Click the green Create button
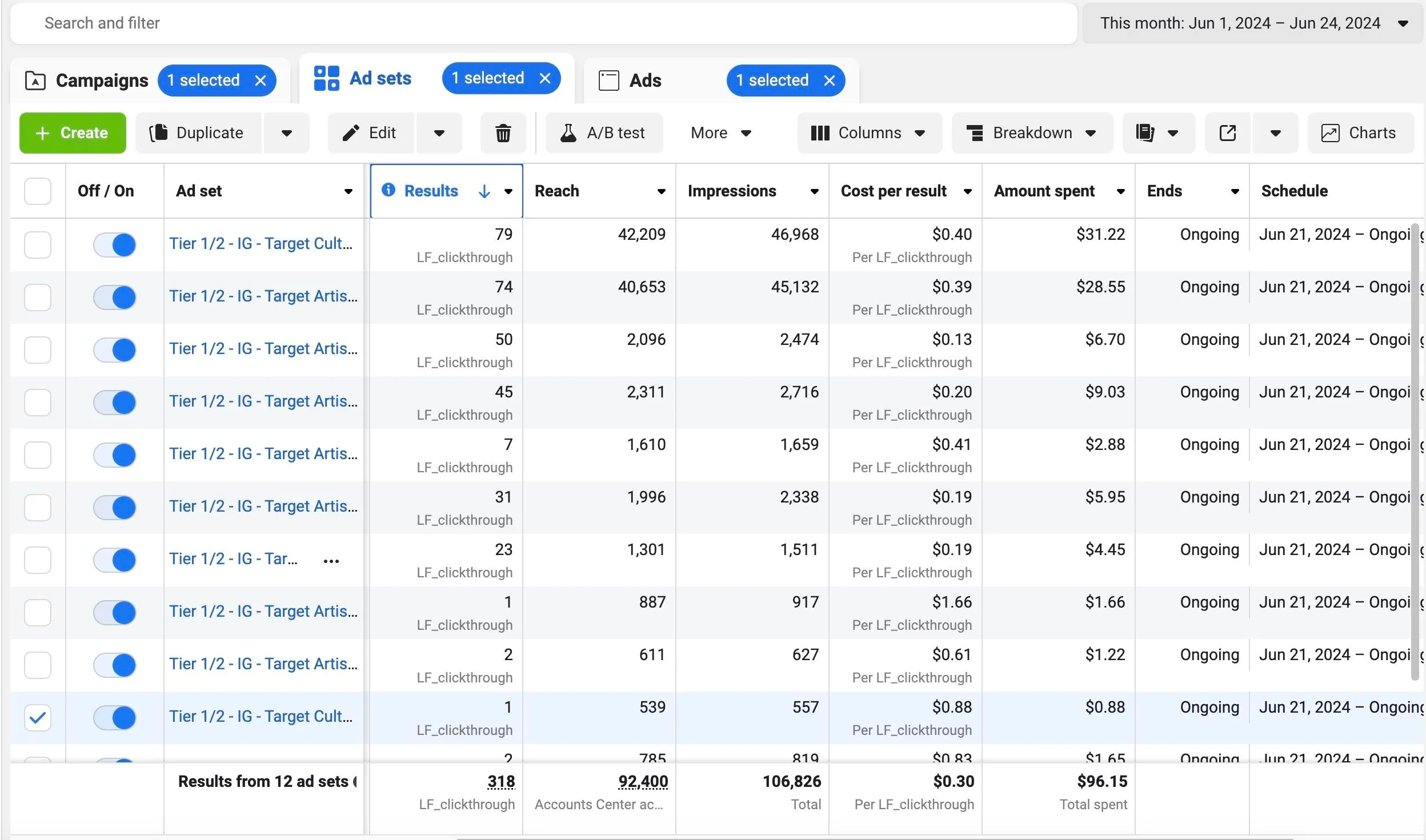The image size is (1426, 840). pyautogui.click(x=73, y=133)
